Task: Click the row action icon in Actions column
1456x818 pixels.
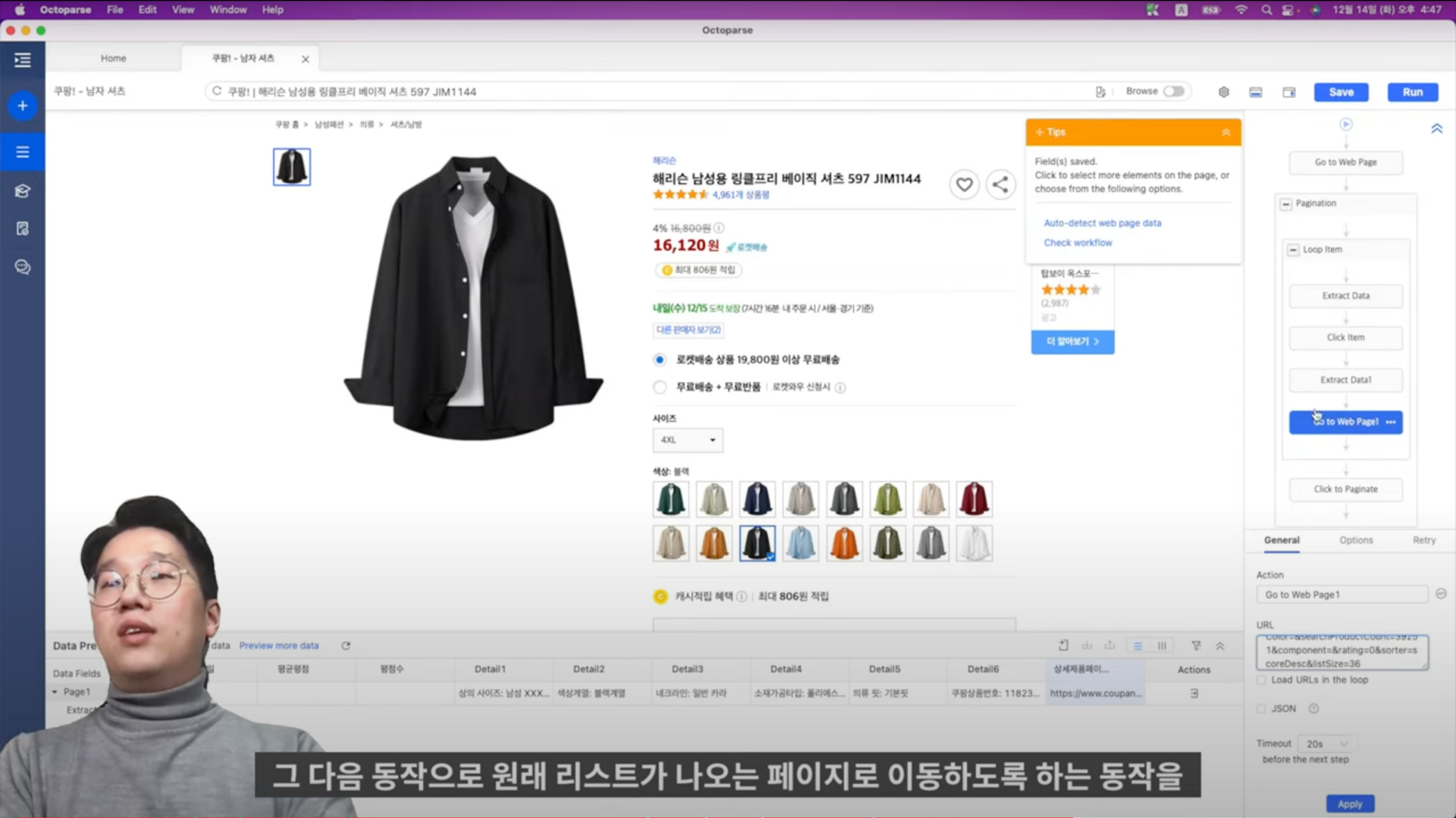Action: [x=1194, y=693]
